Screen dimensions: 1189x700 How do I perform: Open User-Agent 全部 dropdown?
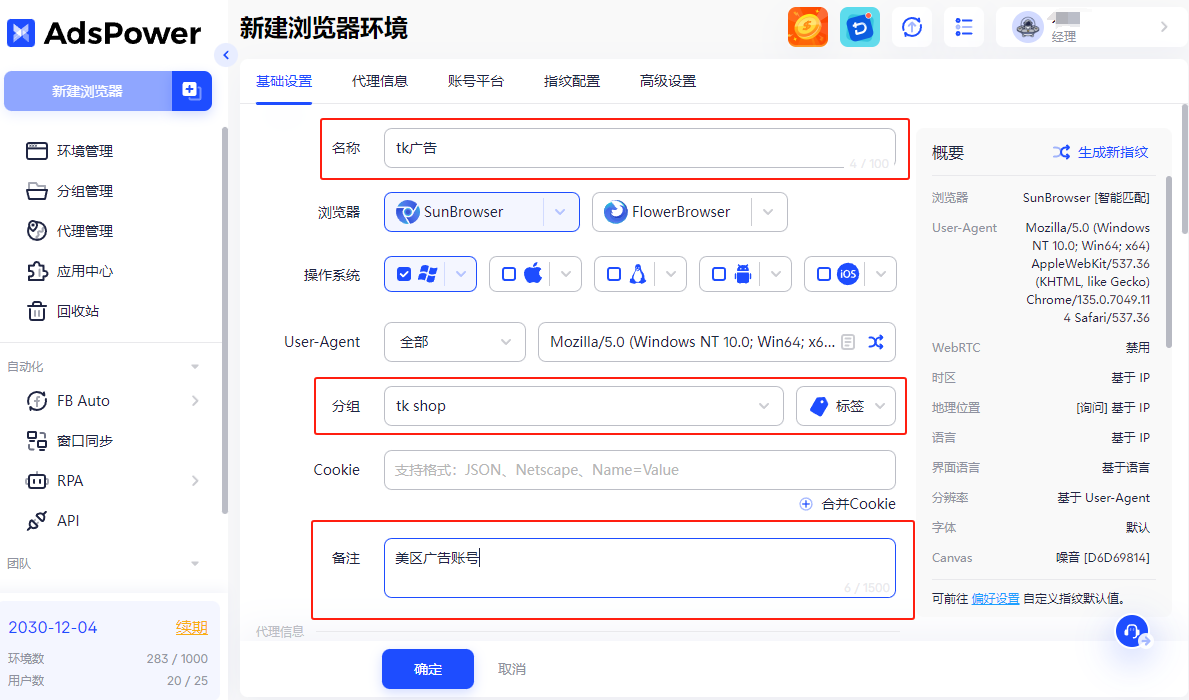pos(455,342)
